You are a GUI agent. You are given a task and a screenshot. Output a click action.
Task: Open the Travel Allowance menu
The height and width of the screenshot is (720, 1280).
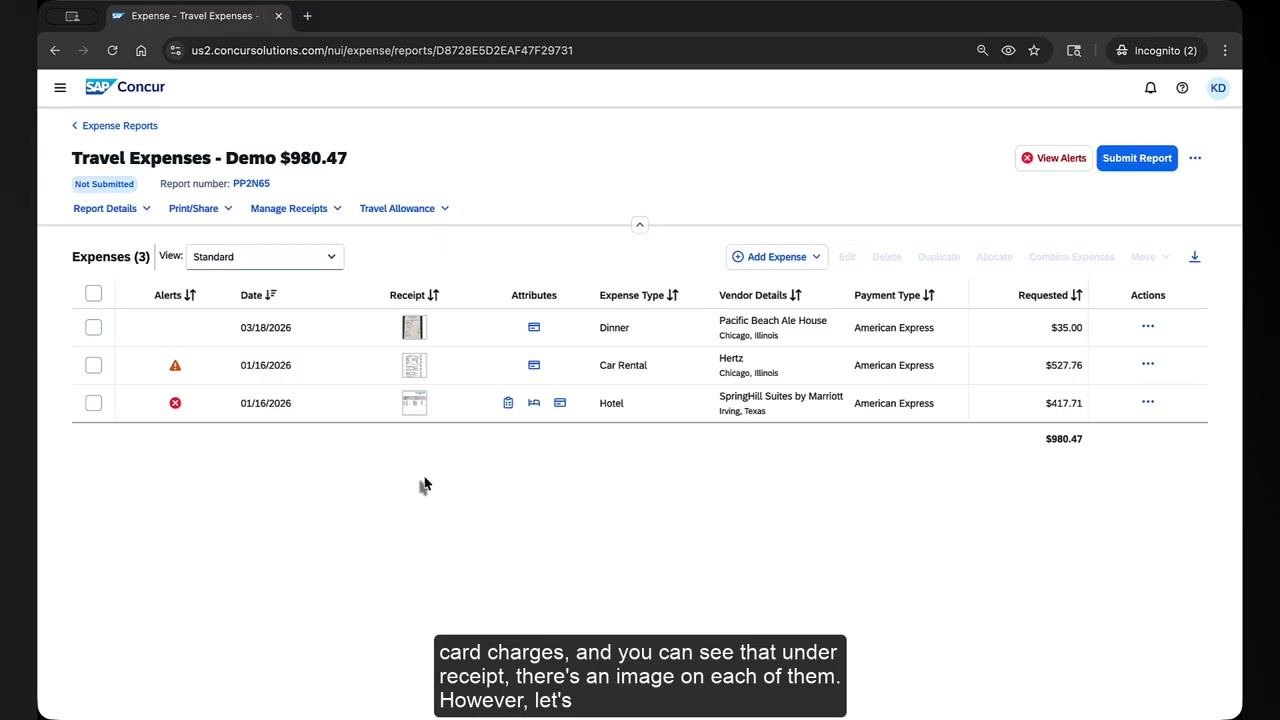click(x=404, y=208)
